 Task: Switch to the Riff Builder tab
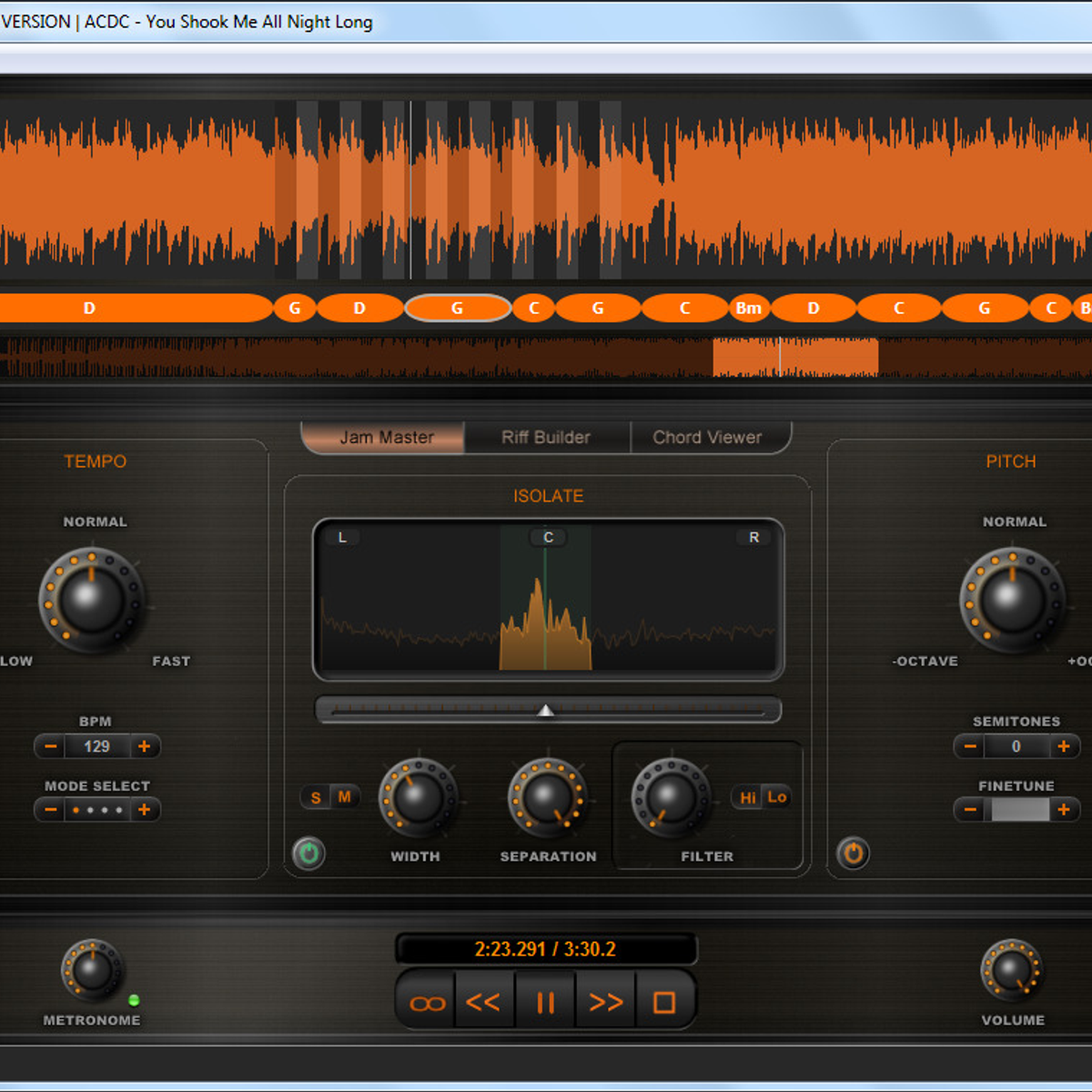pos(546,438)
